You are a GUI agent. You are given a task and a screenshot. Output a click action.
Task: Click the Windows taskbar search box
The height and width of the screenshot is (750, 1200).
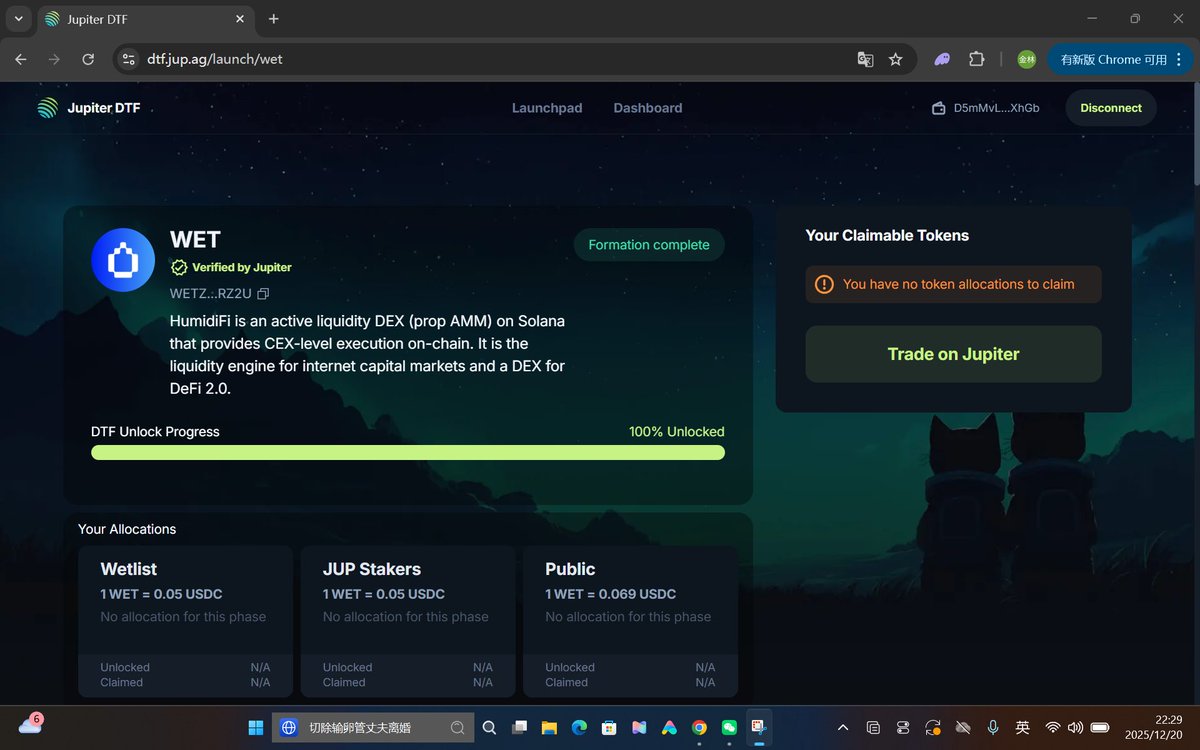(373, 728)
